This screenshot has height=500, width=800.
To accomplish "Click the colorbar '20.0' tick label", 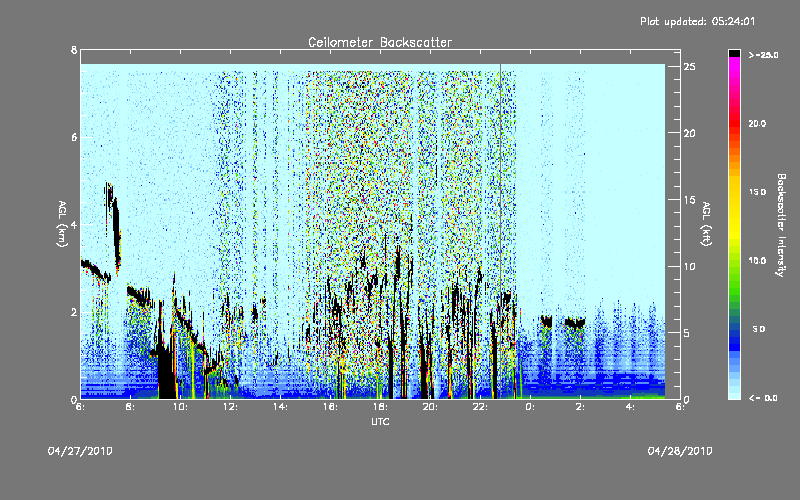I will tap(757, 123).
